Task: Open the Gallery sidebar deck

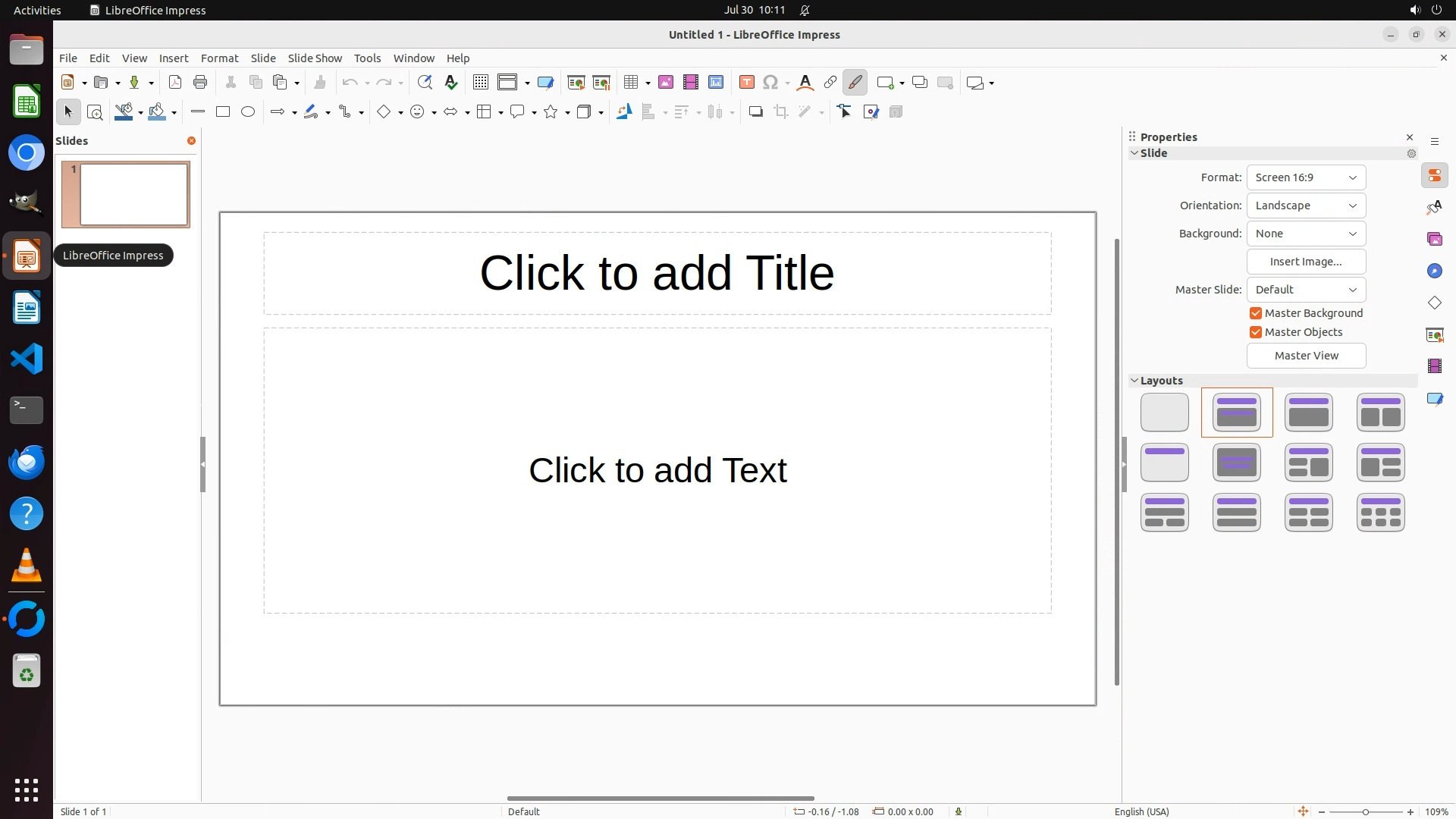Action: coord(1434,240)
